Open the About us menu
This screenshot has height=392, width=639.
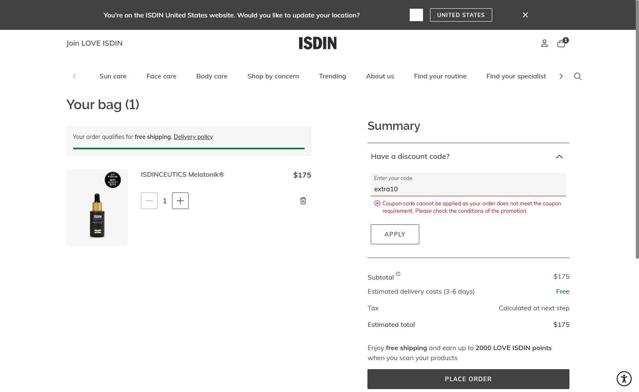(380, 76)
